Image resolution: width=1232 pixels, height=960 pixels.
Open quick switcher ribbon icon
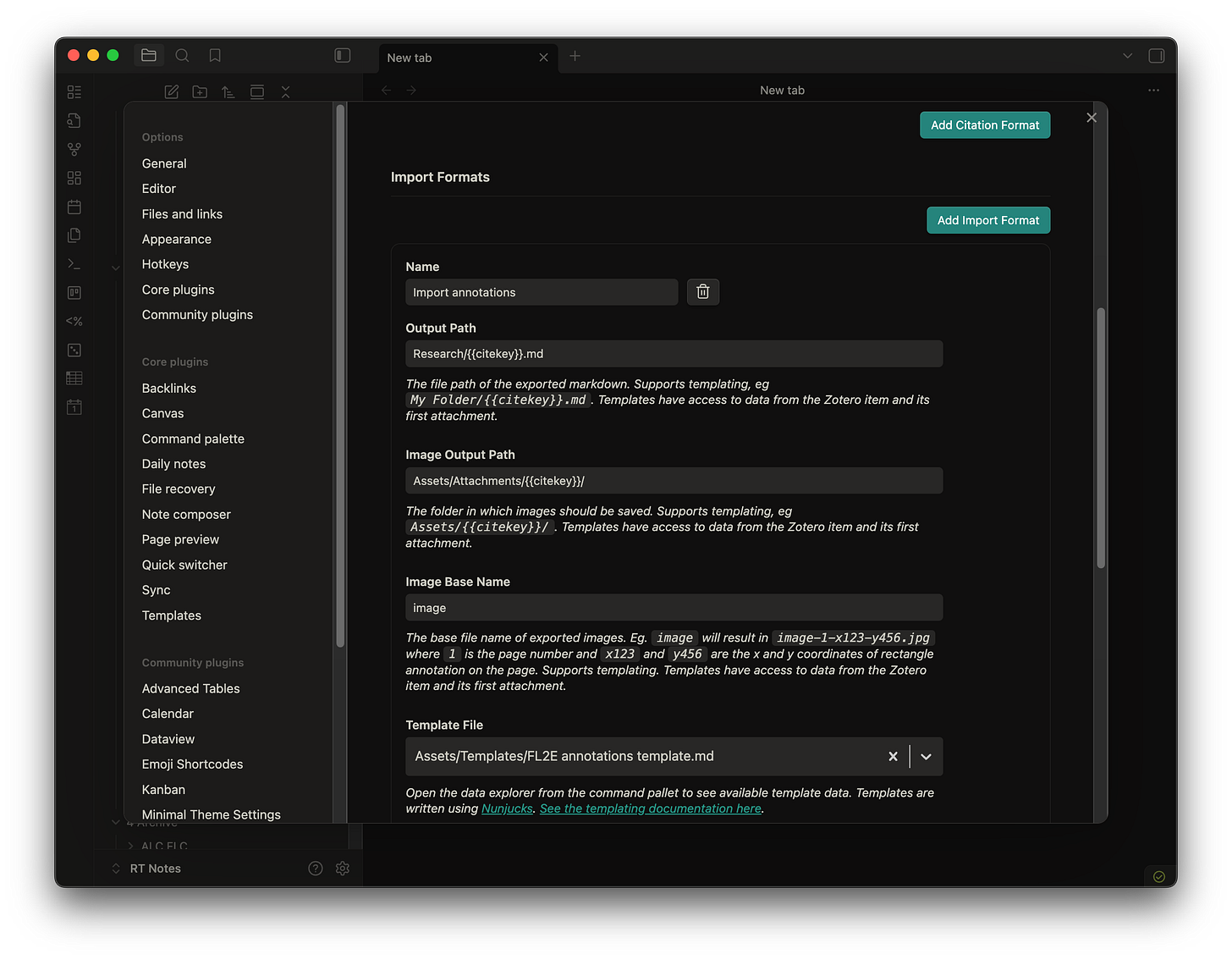click(x=74, y=120)
